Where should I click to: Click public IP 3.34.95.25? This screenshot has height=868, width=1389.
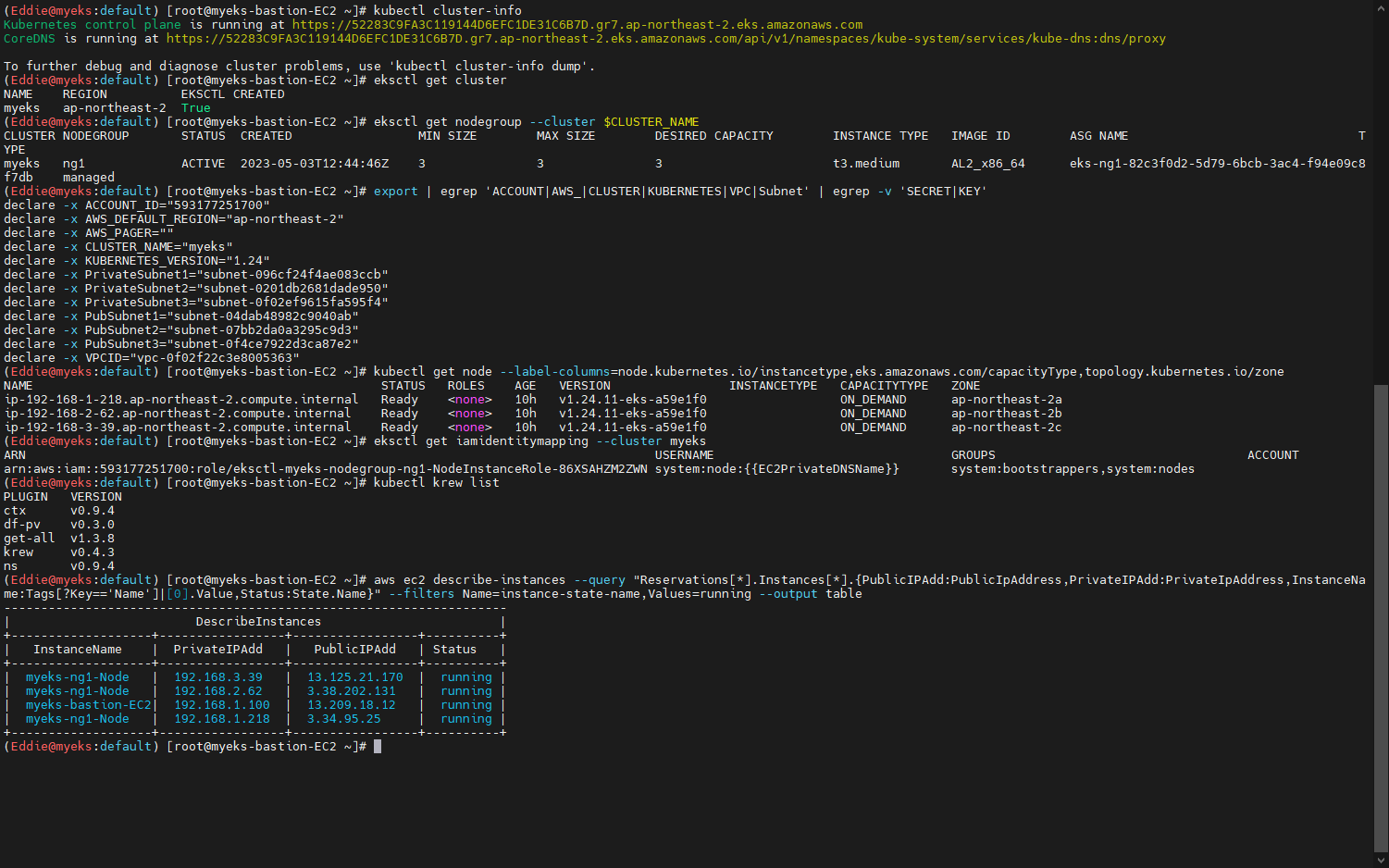(x=344, y=719)
